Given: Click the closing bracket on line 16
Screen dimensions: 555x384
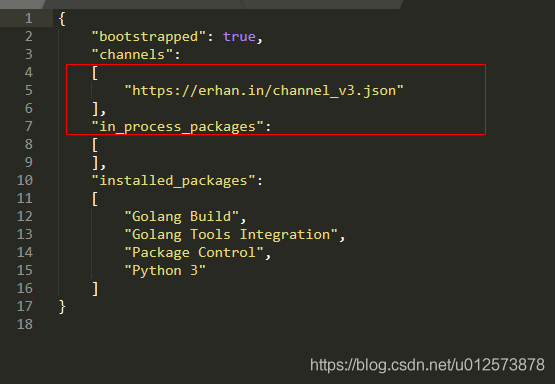Looking at the screenshot, I should (95, 289).
